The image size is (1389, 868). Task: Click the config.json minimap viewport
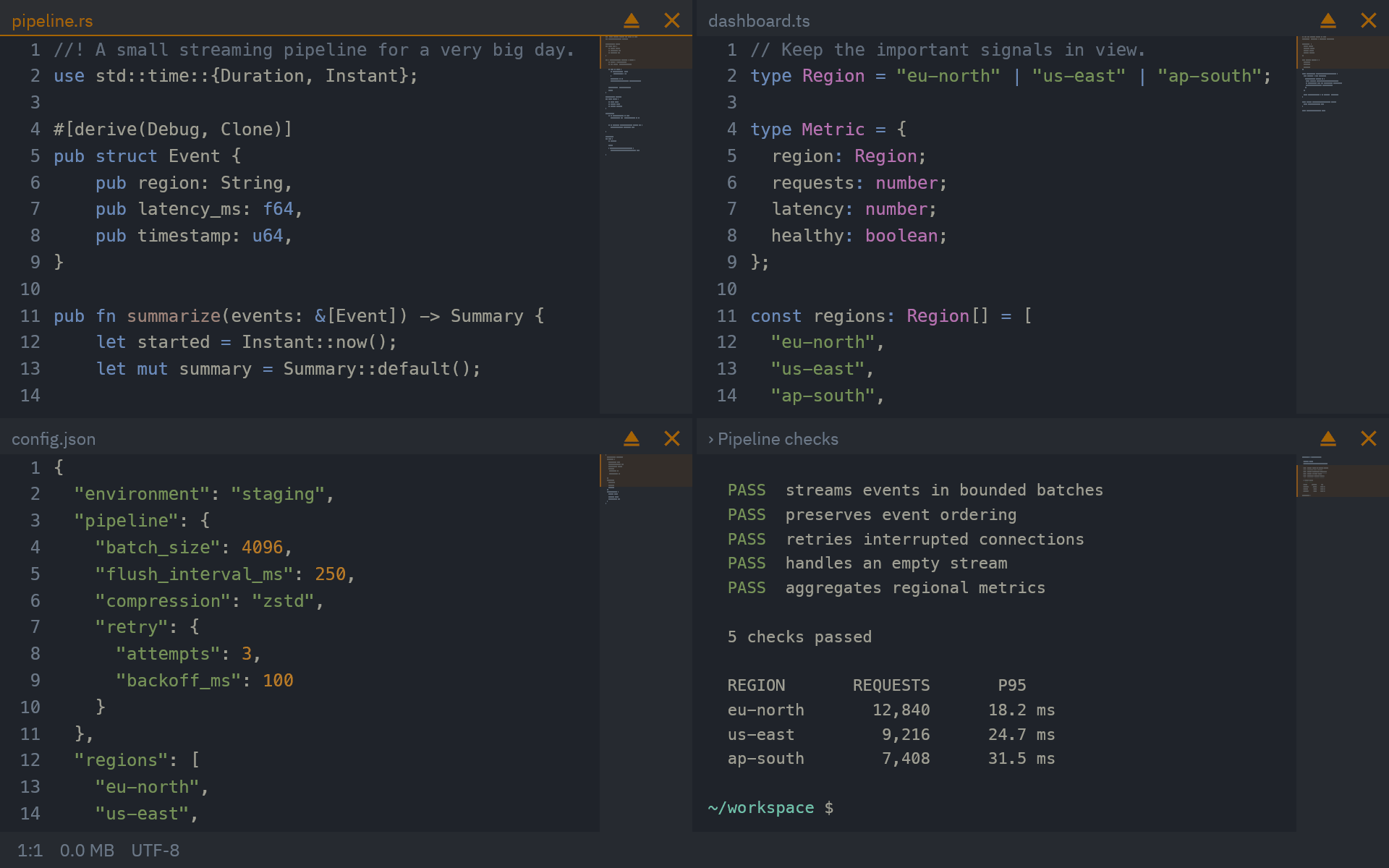(x=646, y=470)
